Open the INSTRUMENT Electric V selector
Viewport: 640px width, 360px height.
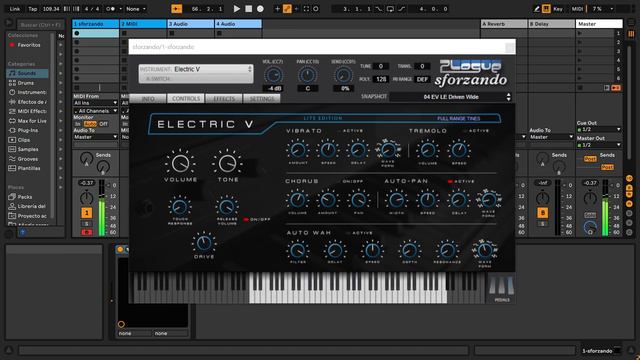(x=196, y=69)
